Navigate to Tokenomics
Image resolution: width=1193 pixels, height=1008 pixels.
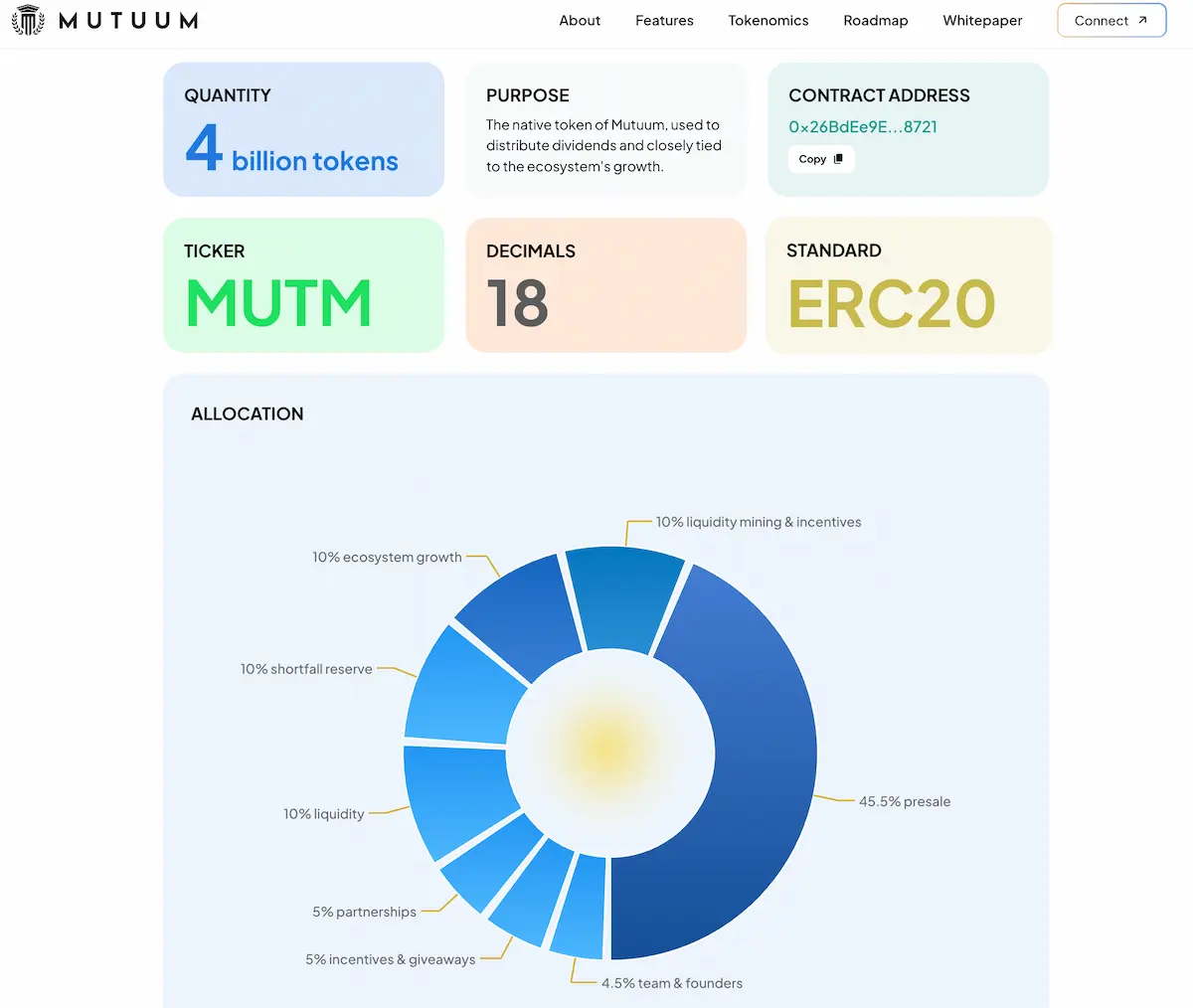(768, 21)
